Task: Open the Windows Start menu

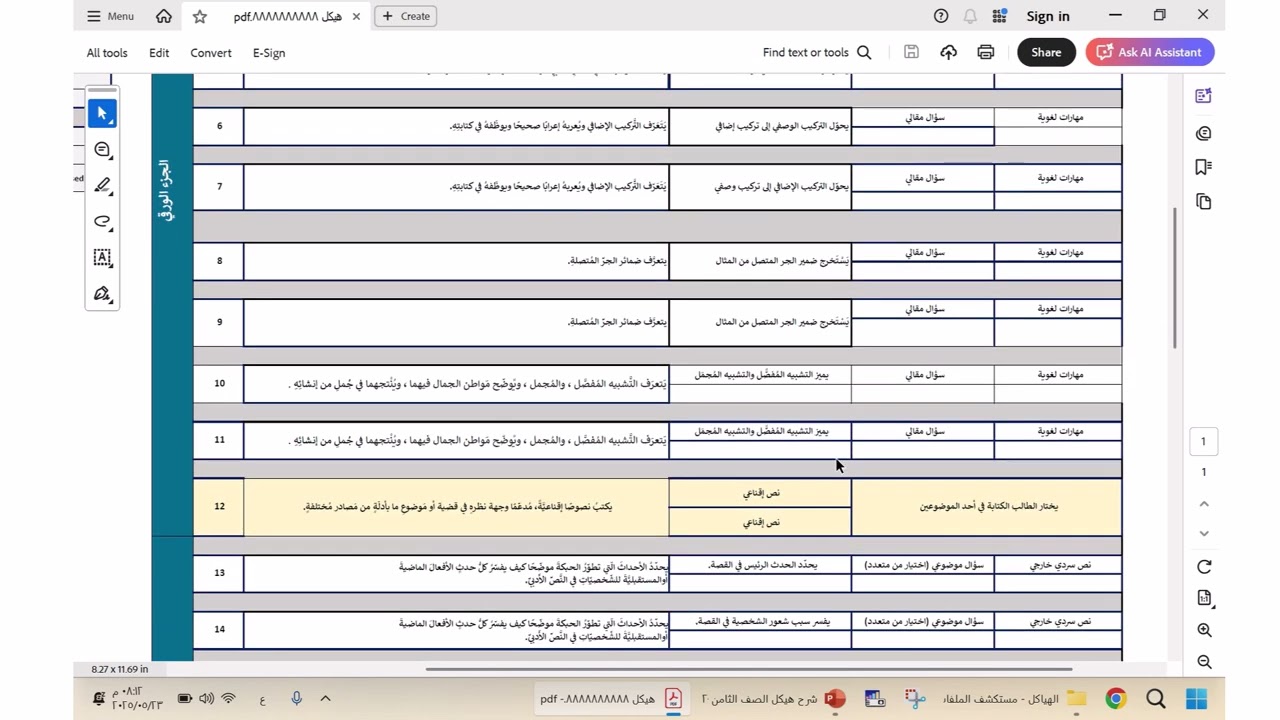Action: pyautogui.click(x=1196, y=699)
